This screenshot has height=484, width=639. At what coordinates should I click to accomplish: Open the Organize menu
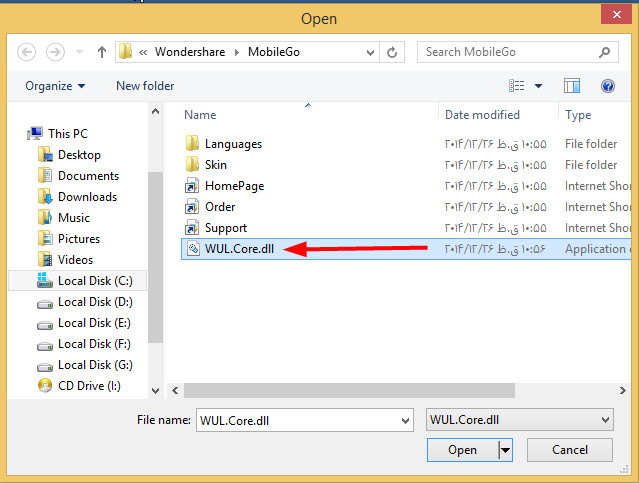pyautogui.click(x=55, y=86)
